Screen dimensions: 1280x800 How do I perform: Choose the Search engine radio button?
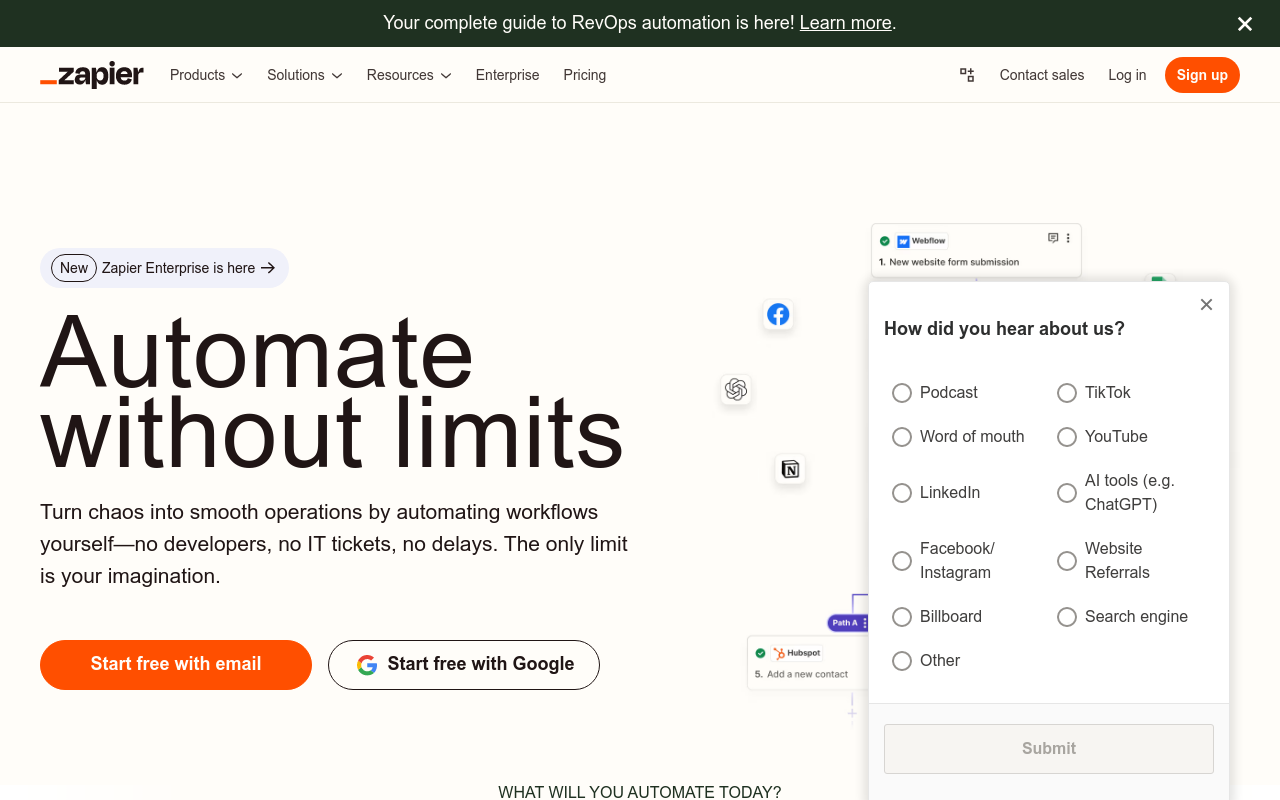tap(1067, 617)
